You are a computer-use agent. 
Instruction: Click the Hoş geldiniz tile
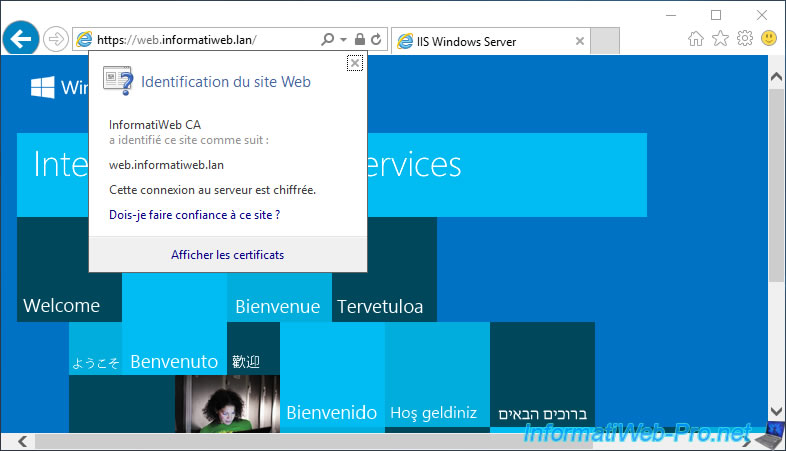(437, 376)
